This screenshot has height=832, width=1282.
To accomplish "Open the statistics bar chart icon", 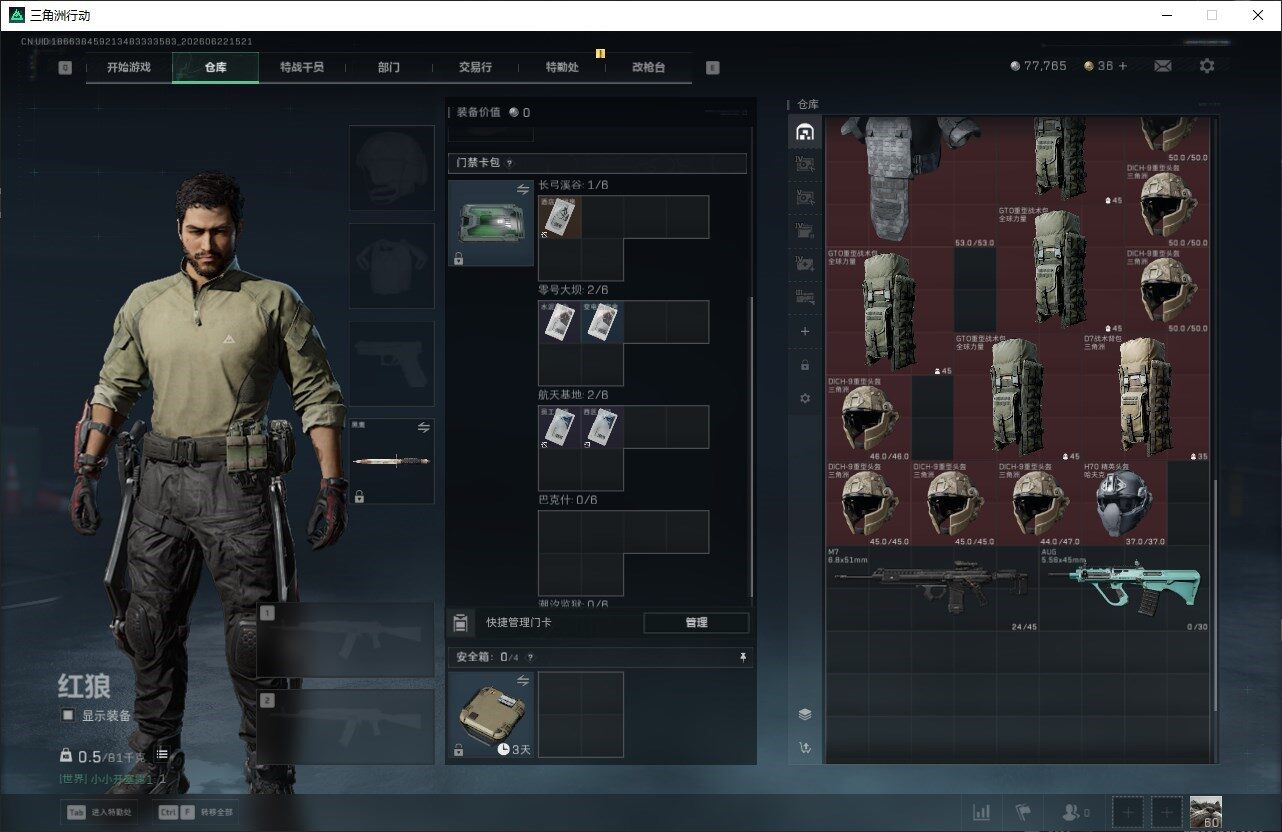I will coord(982,812).
